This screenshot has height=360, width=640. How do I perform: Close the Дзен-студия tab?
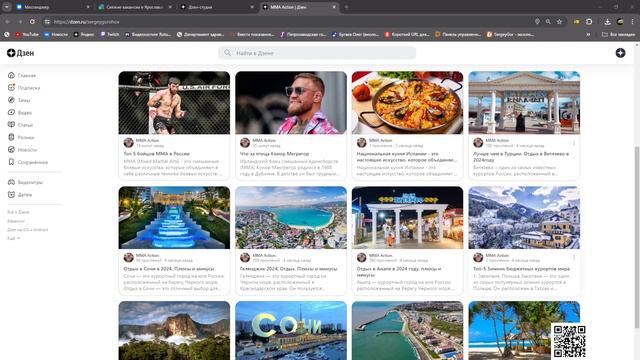pyautogui.click(x=252, y=7)
